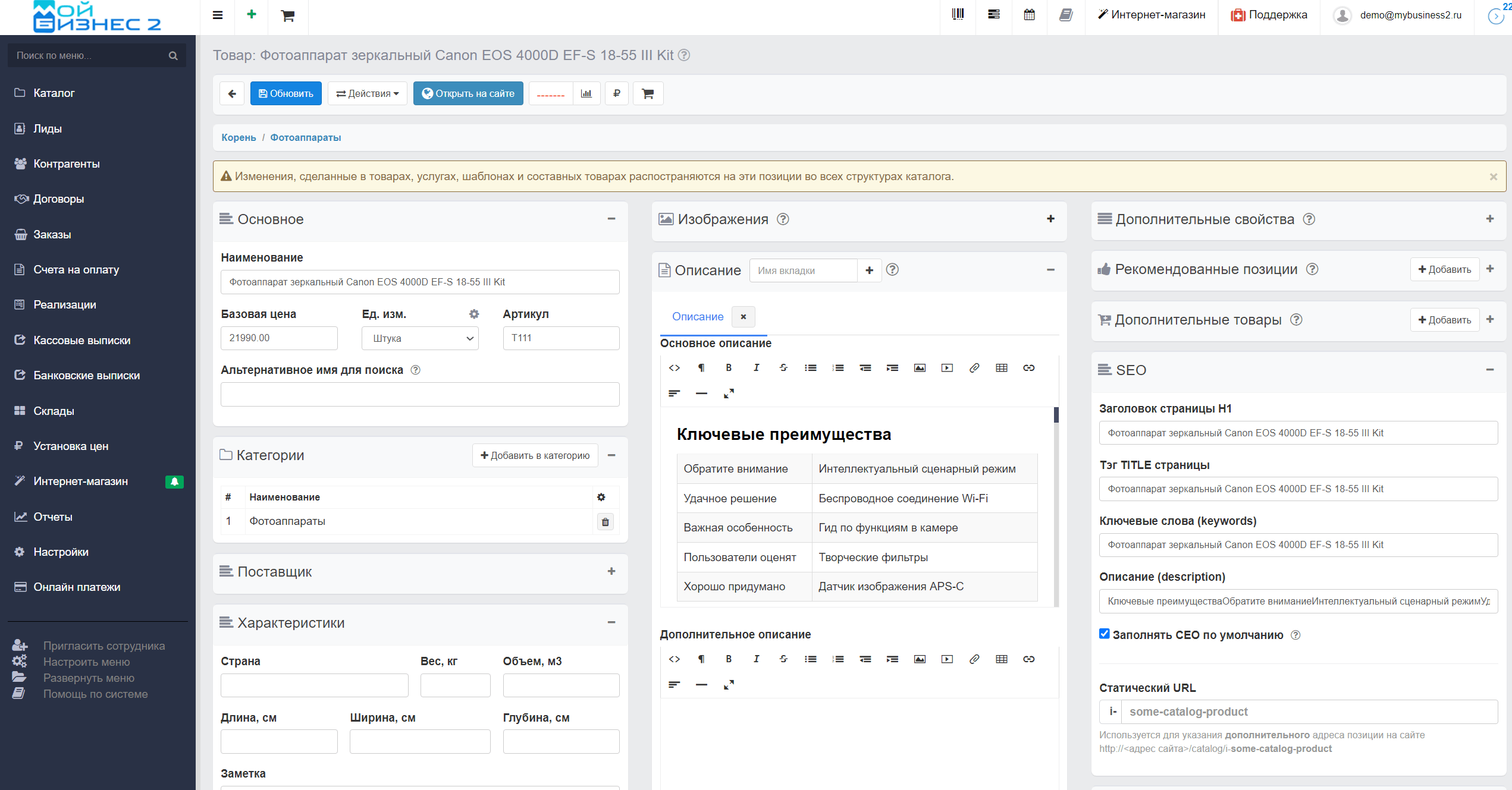Open statistics chart icon button

(x=586, y=93)
